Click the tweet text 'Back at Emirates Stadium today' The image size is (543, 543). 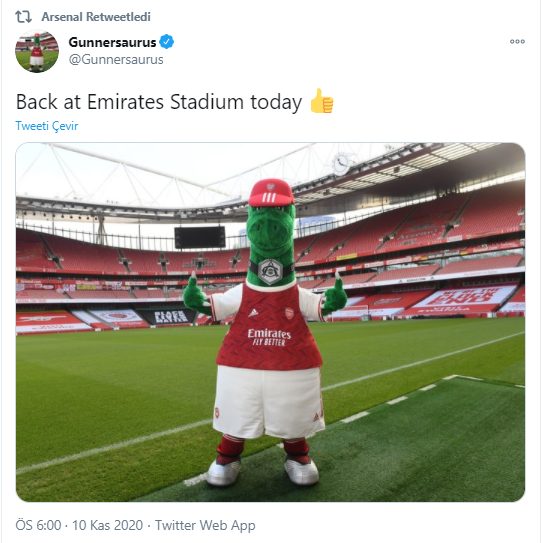coord(159,102)
